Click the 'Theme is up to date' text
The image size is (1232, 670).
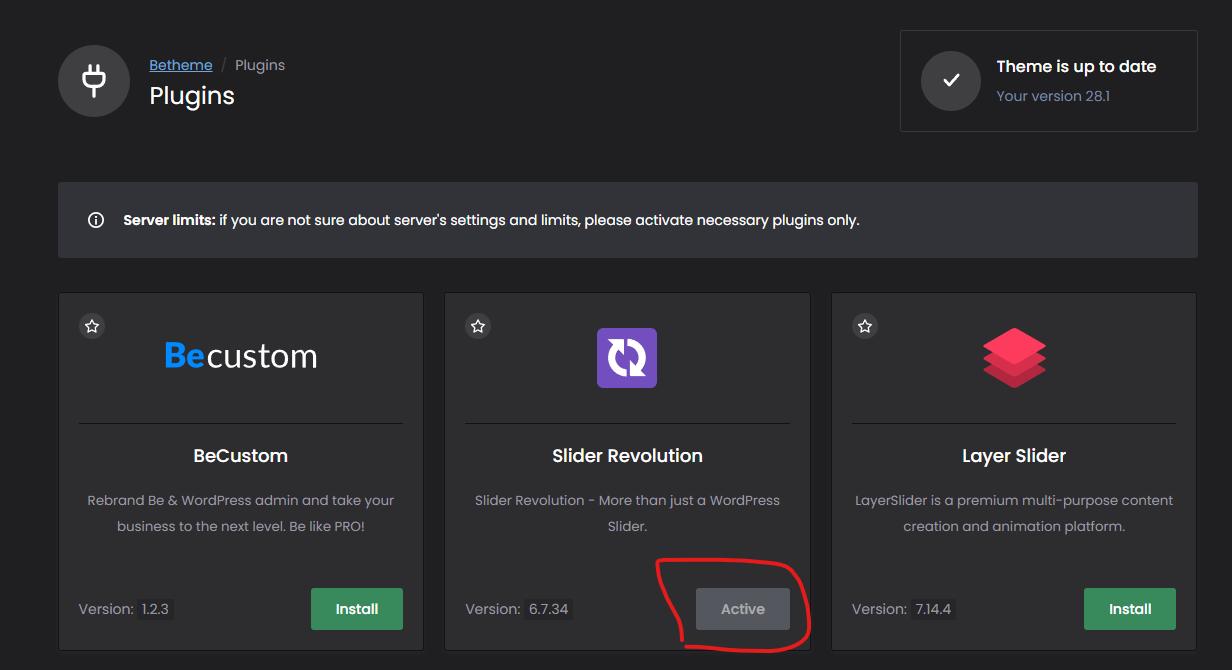coord(1076,67)
